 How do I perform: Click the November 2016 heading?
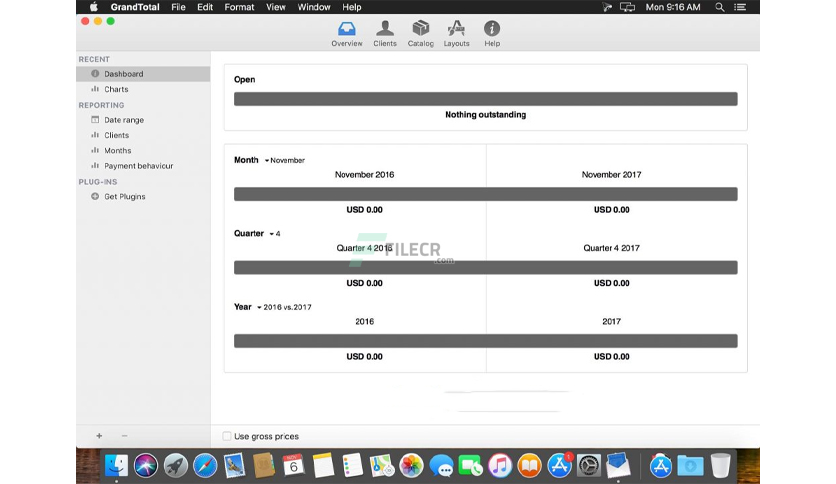(x=364, y=174)
